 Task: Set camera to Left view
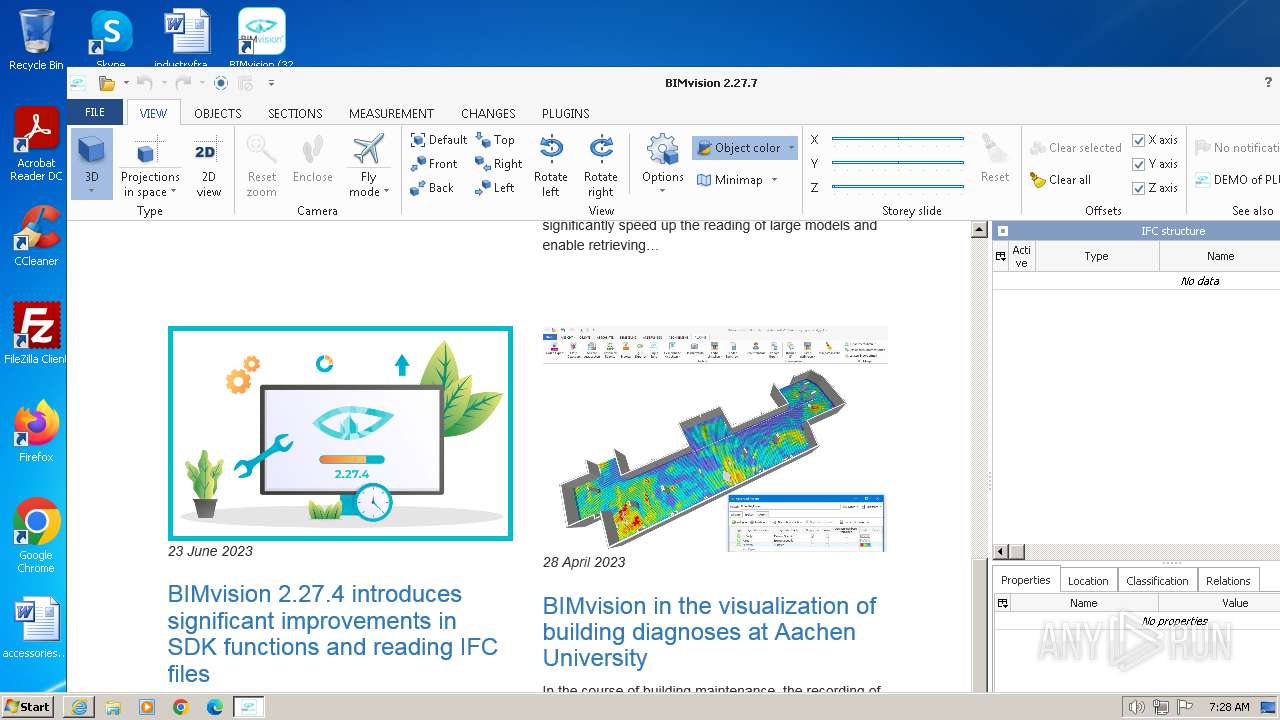click(x=495, y=188)
